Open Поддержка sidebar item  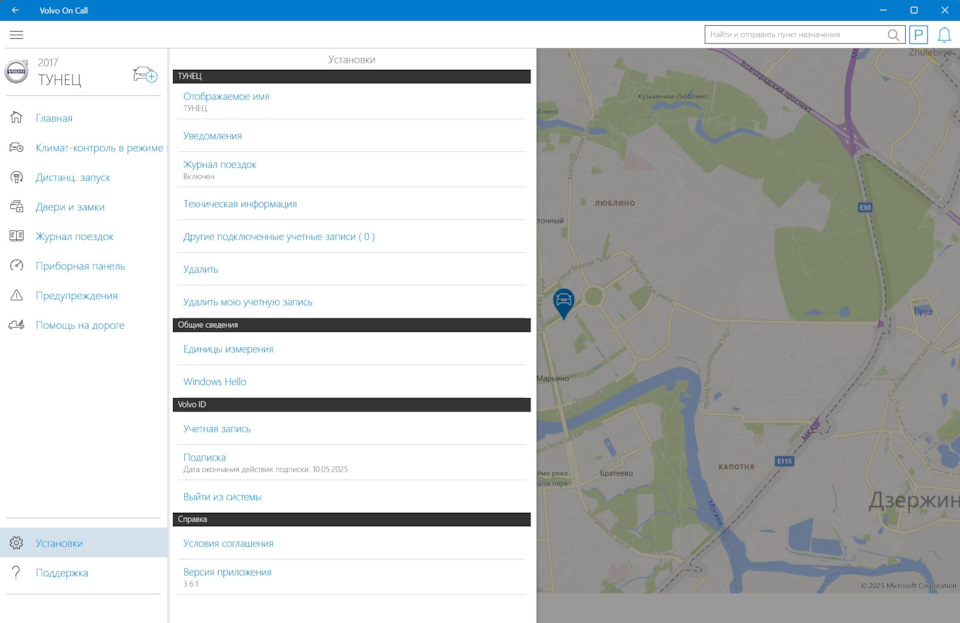click(x=84, y=573)
